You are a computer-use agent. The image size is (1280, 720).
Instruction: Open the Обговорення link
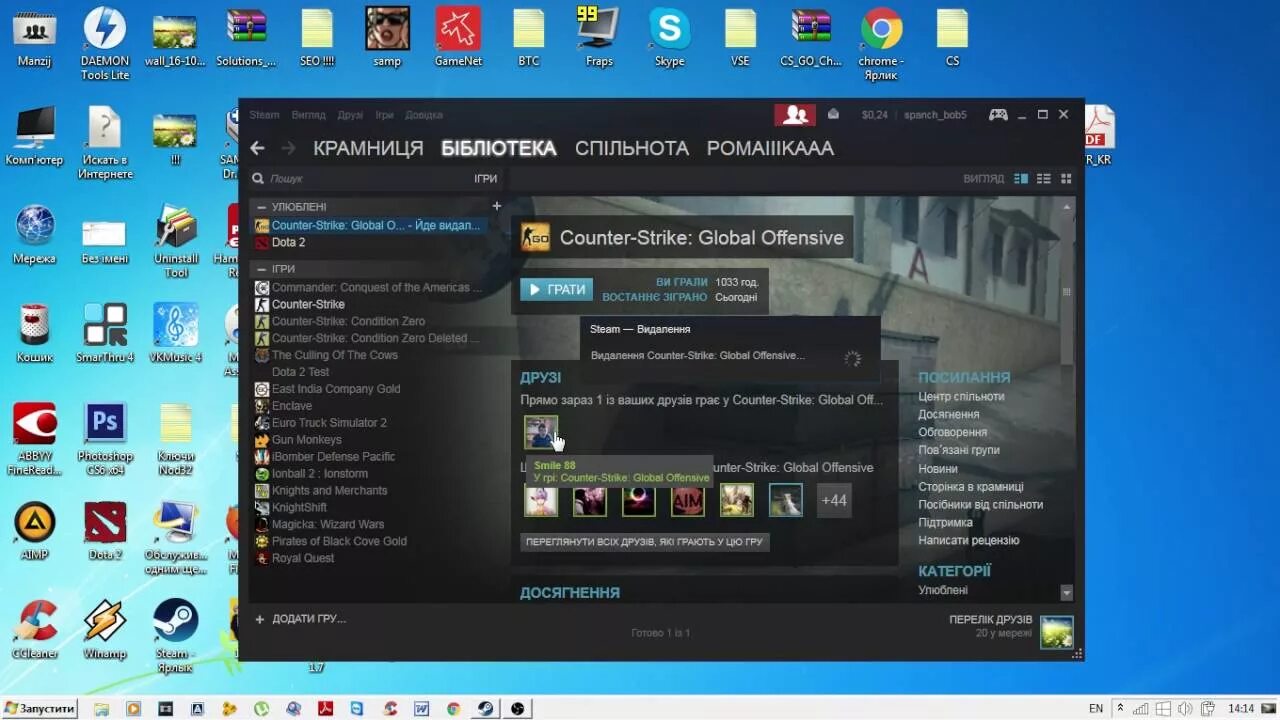(953, 432)
